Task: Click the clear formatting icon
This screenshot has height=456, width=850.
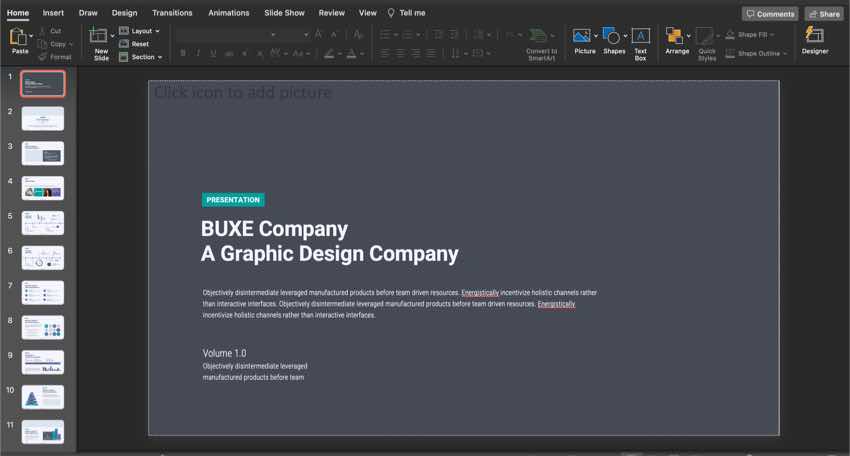Action: tap(358, 35)
